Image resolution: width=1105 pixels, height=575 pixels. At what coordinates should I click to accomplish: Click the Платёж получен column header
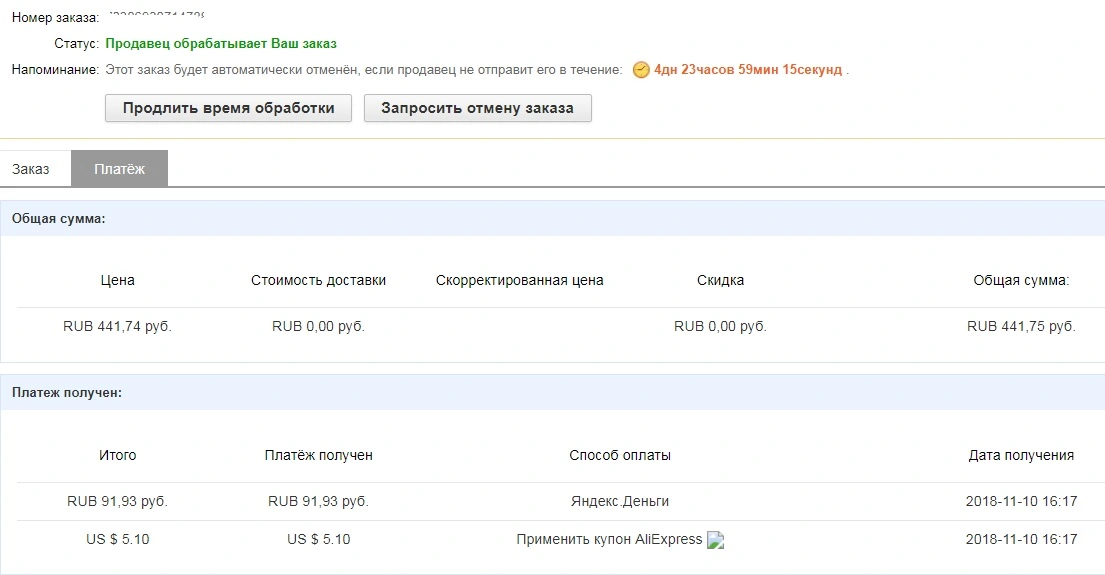click(x=319, y=455)
